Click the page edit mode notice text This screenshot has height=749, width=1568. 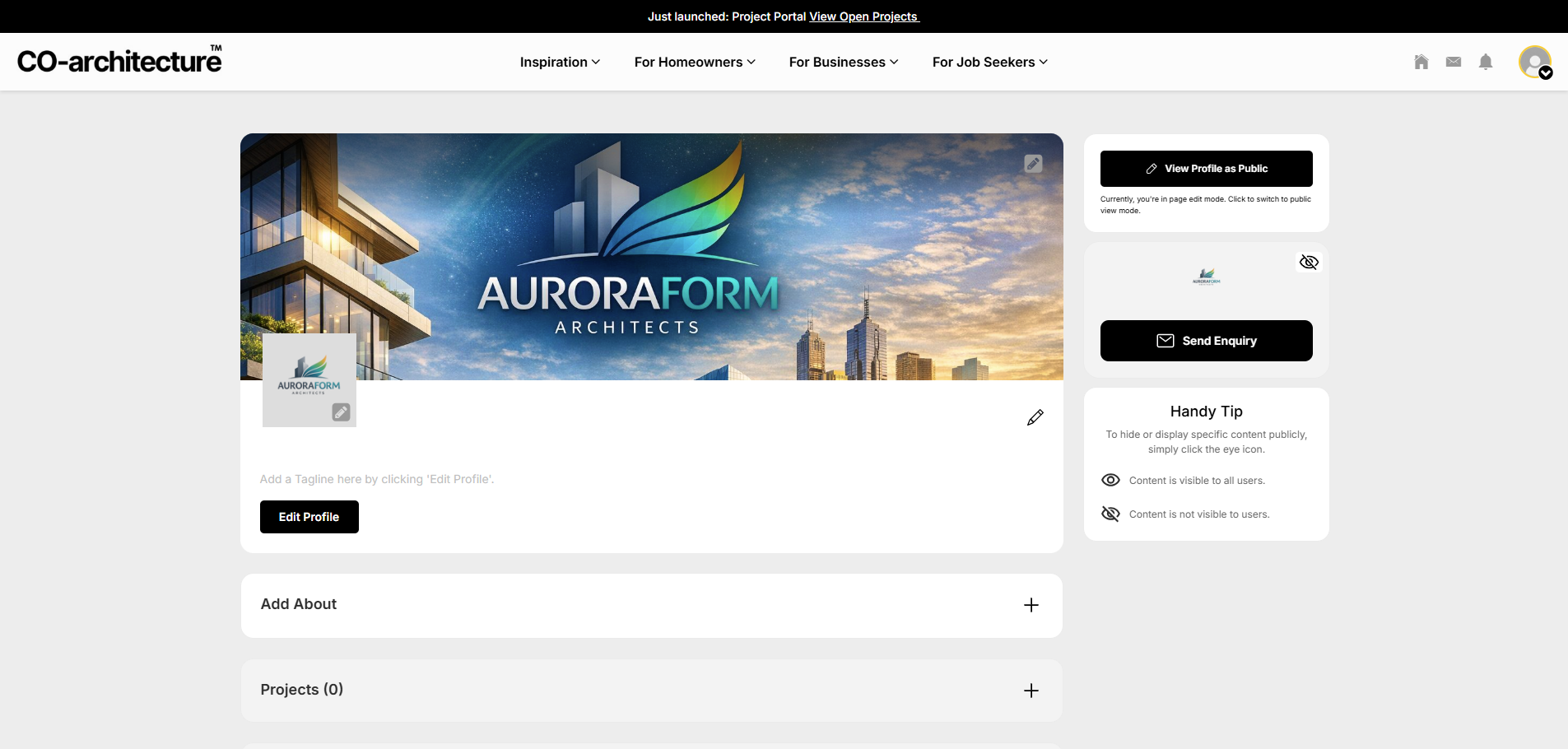(1206, 205)
